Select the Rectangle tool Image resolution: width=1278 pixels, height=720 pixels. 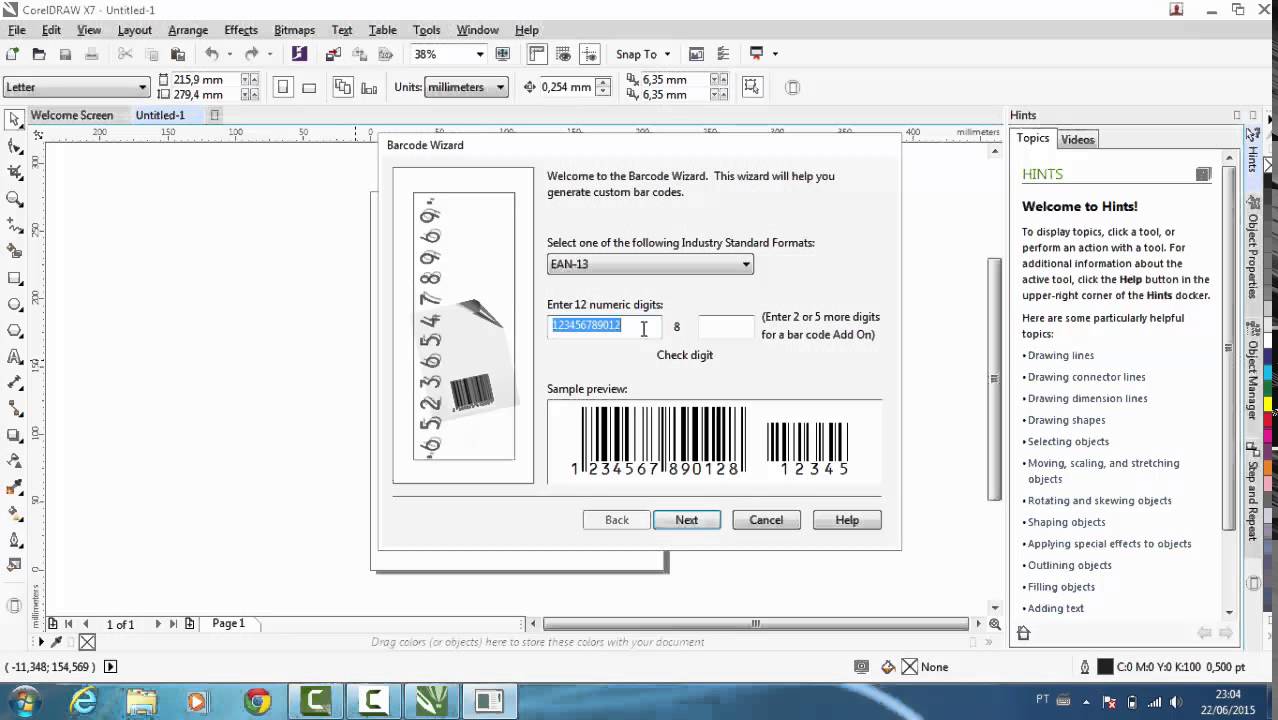[x=14, y=278]
